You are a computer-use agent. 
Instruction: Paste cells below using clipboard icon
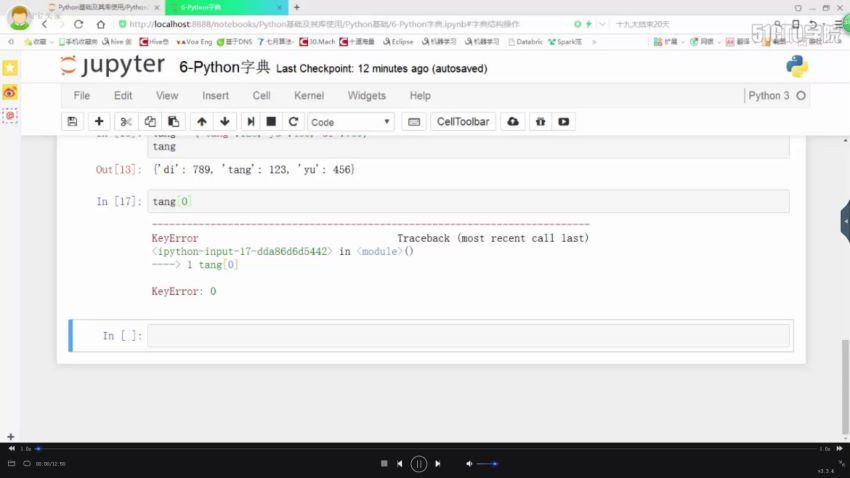pos(173,122)
